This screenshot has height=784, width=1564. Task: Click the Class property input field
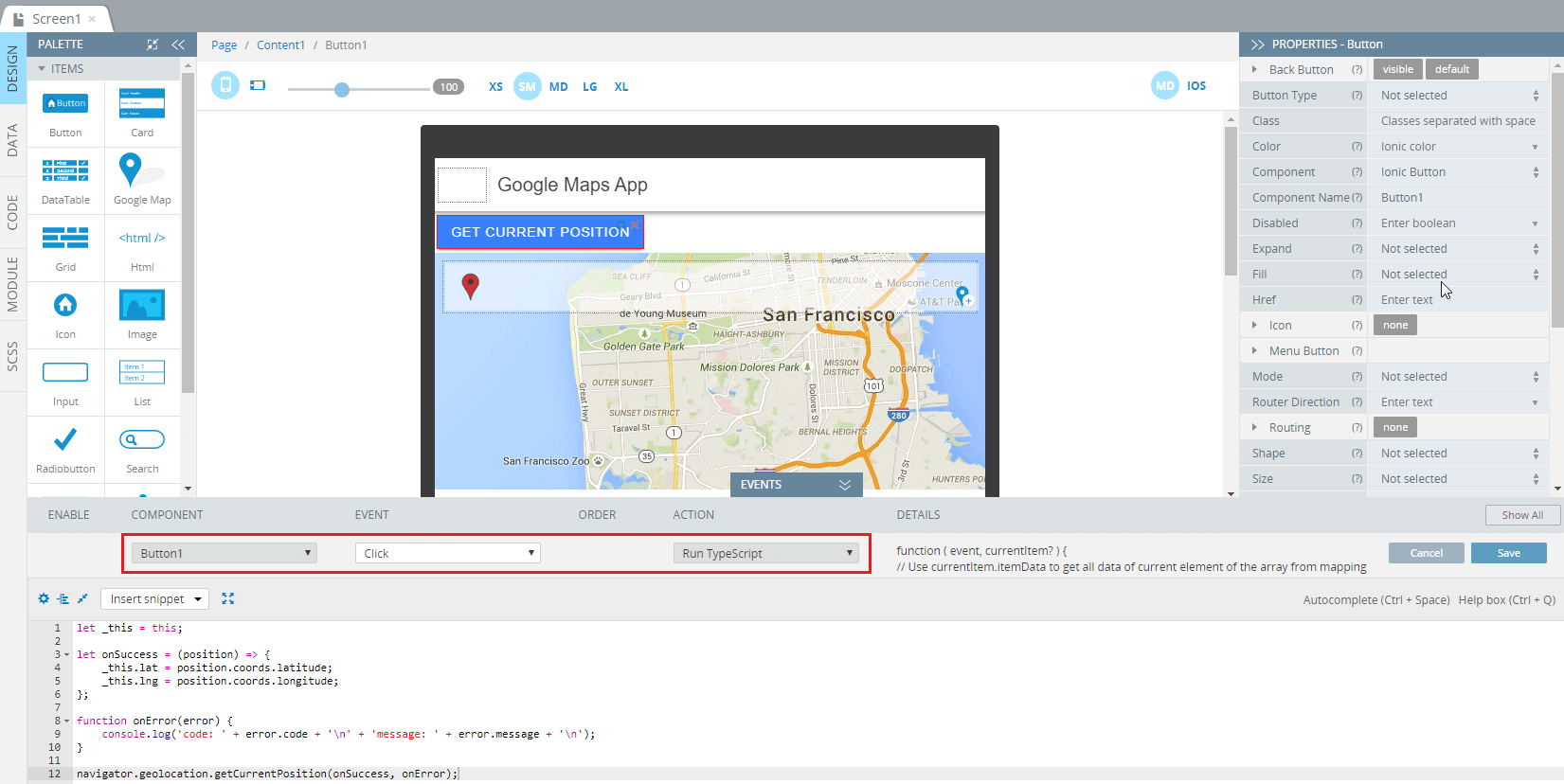tap(1458, 121)
